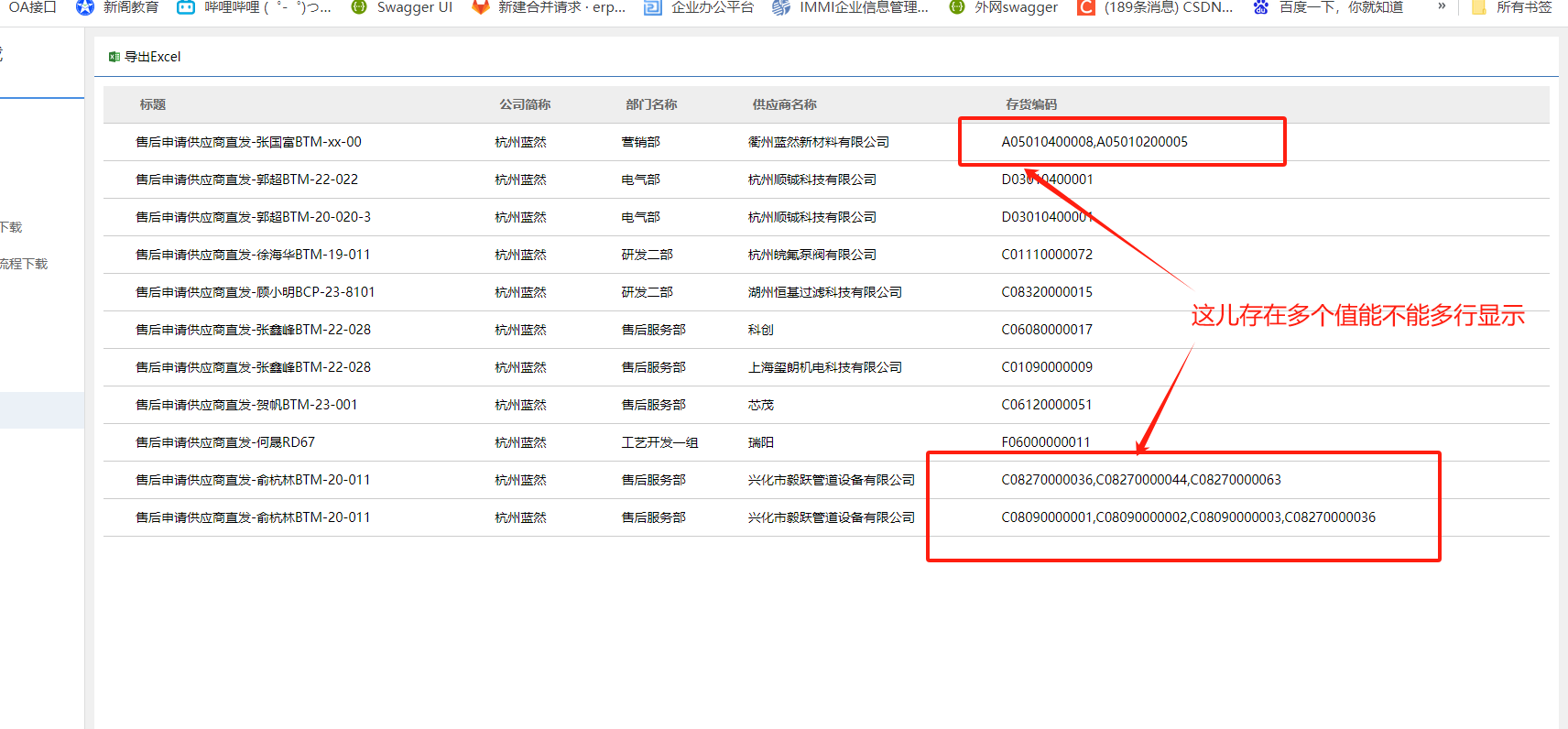Click the 营销部 department cell

640,142
